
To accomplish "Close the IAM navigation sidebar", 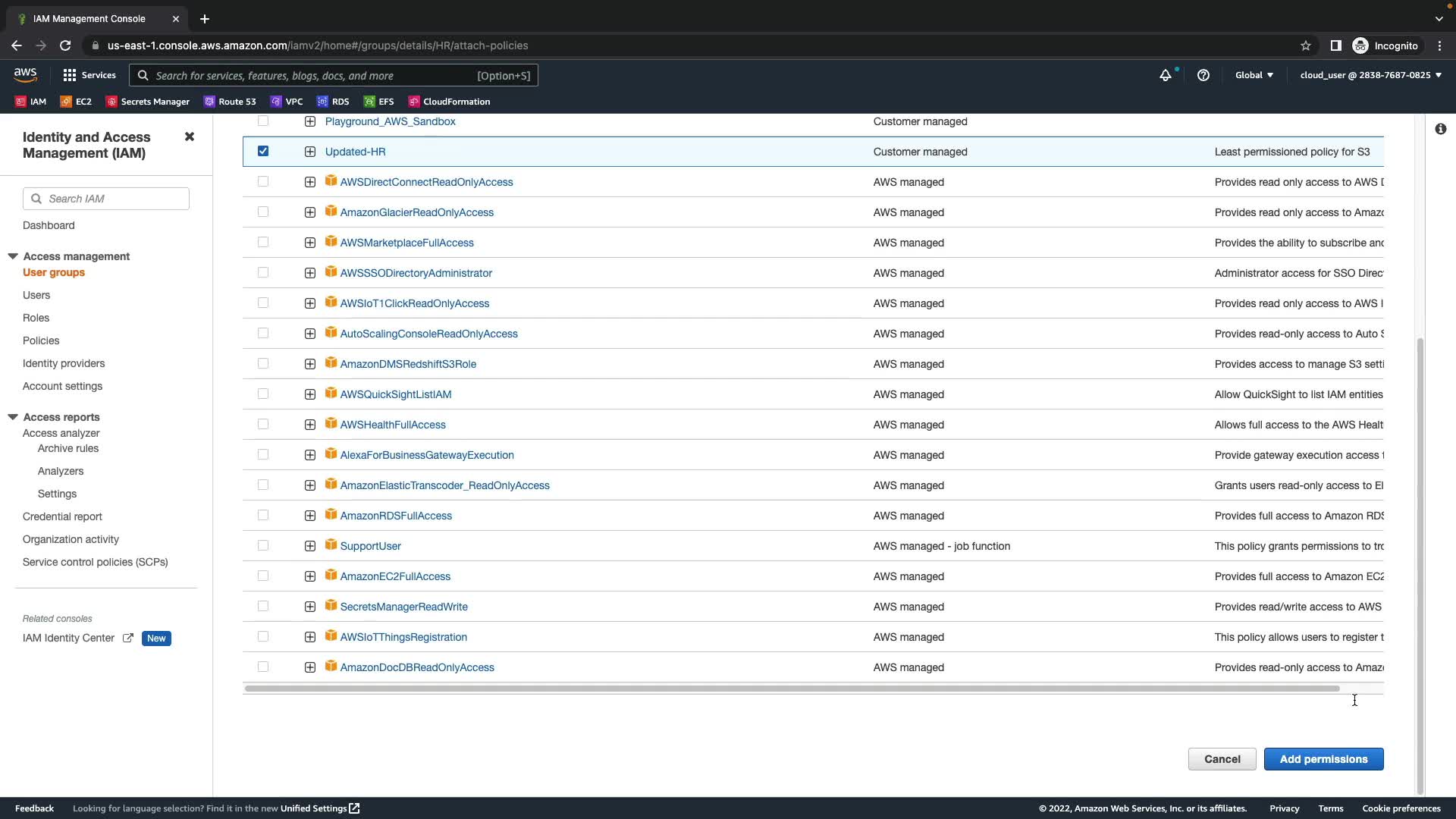I will 190,136.
